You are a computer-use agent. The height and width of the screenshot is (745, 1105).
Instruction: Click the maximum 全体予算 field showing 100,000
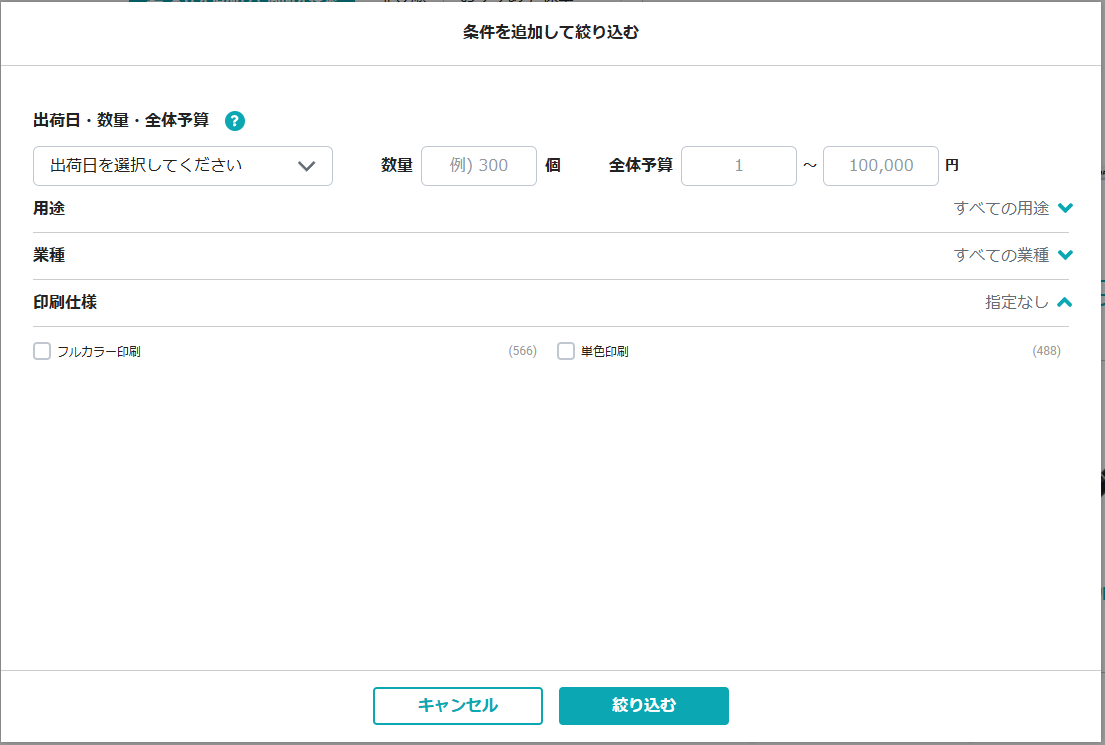(880, 166)
